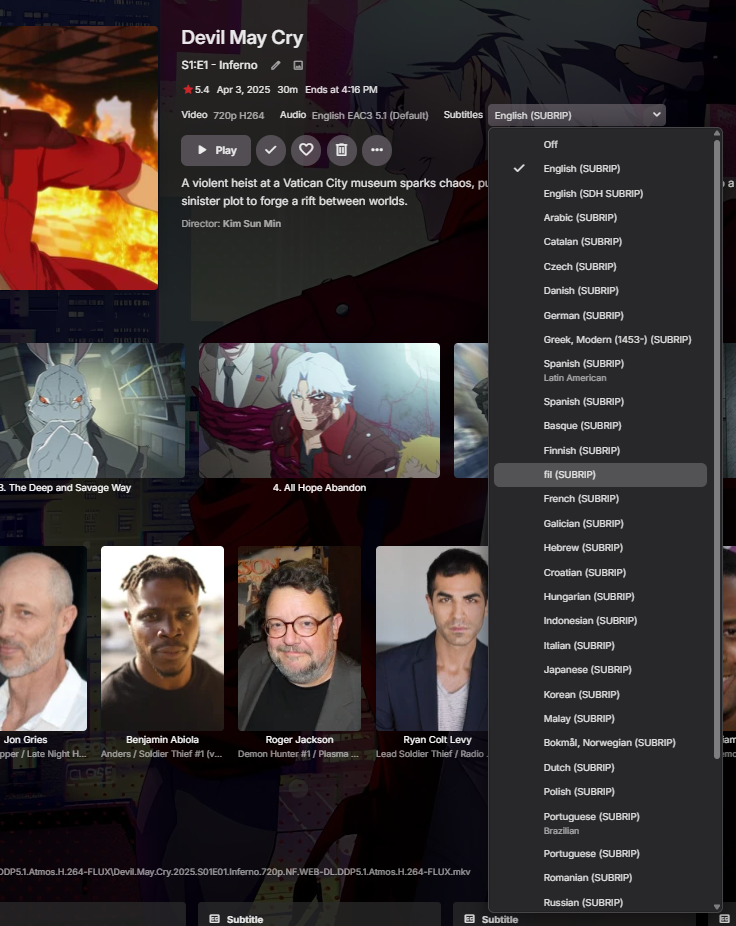Click the subtitle list scroll down arrow
Image resolution: width=736 pixels, height=926 pixels.
(x=717, y=907)
